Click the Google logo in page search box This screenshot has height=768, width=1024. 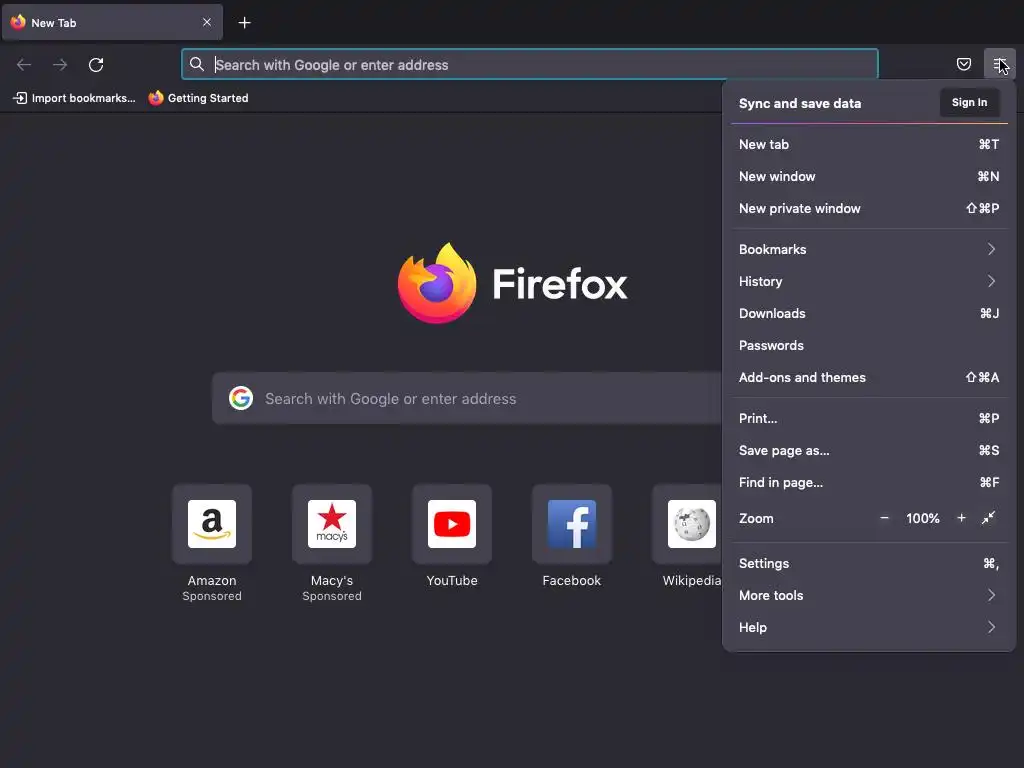(x=241, y=398)
